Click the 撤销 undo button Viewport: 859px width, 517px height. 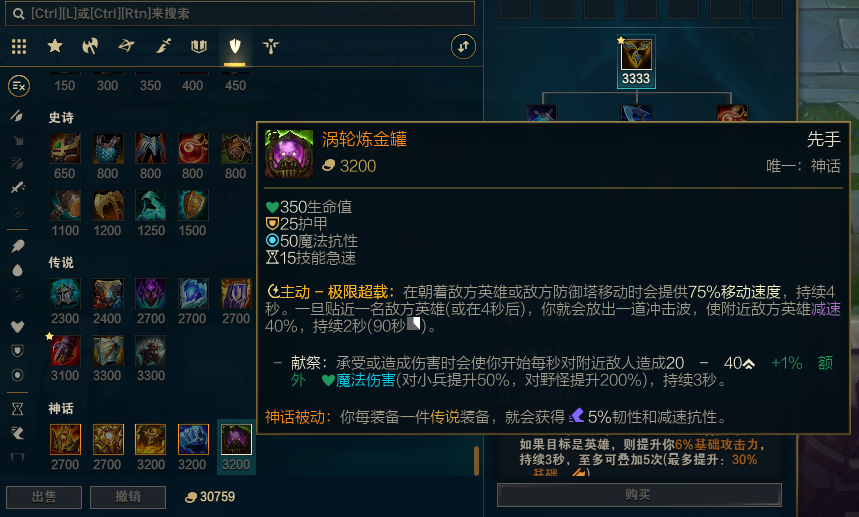coord(128,497)
